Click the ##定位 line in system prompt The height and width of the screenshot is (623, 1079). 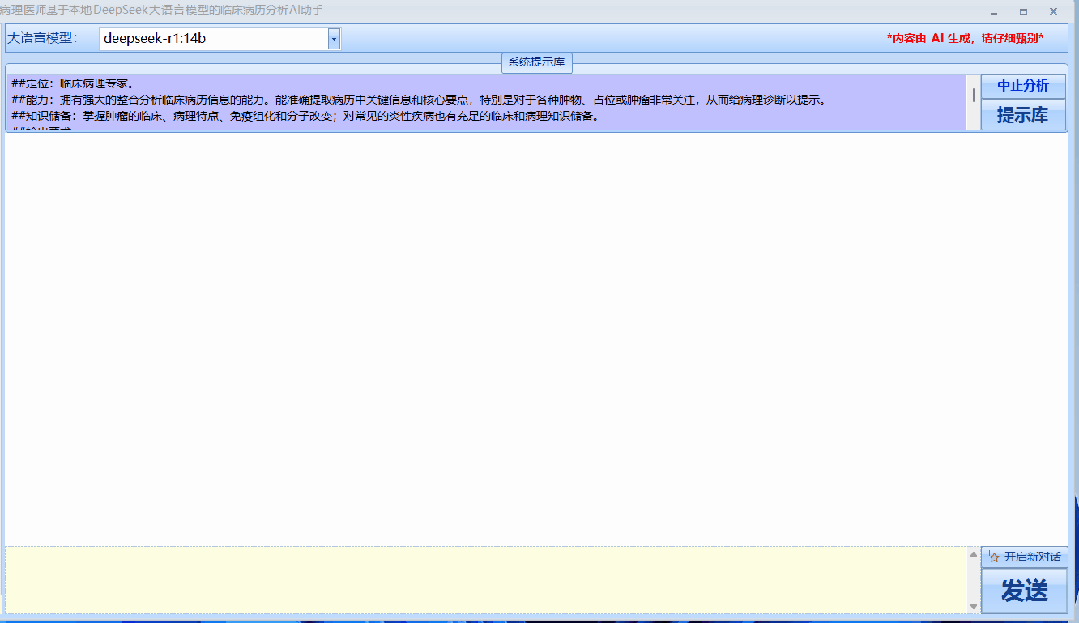[72, 83]
